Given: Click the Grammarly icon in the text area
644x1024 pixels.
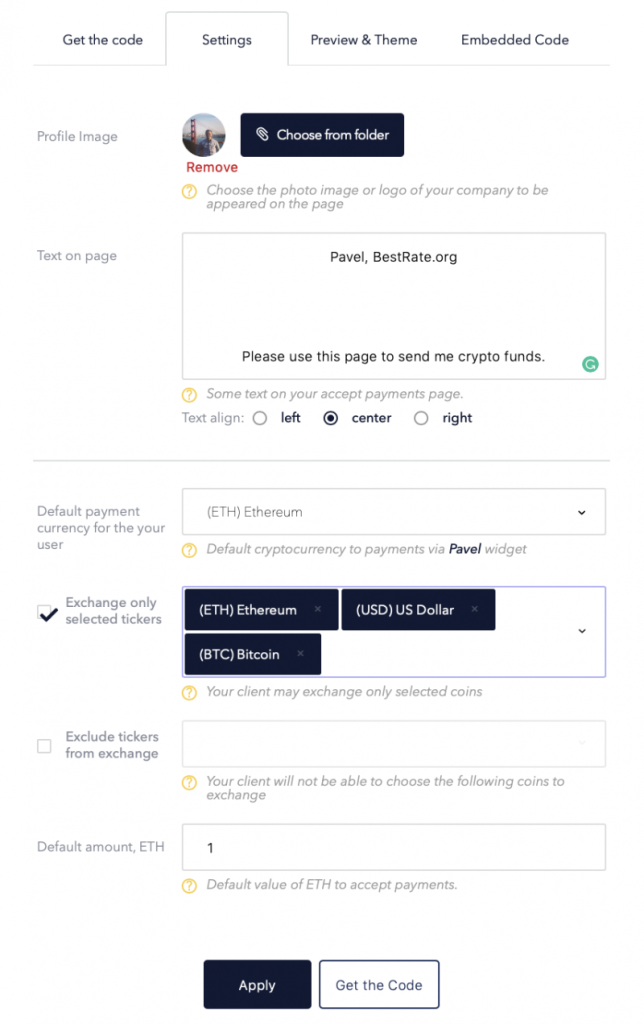Looking at the screenshot, I should pyautogui.click(x=590, y=365).
